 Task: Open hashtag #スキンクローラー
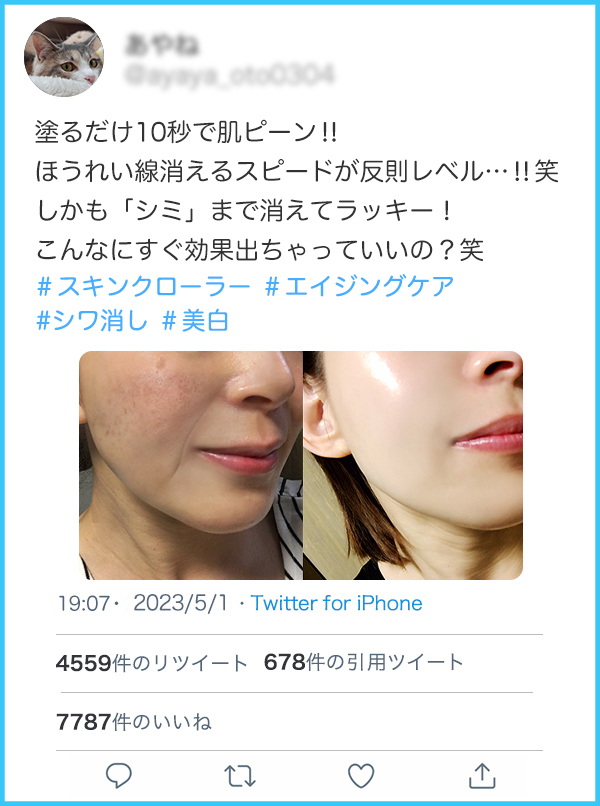tap(143, 287)
